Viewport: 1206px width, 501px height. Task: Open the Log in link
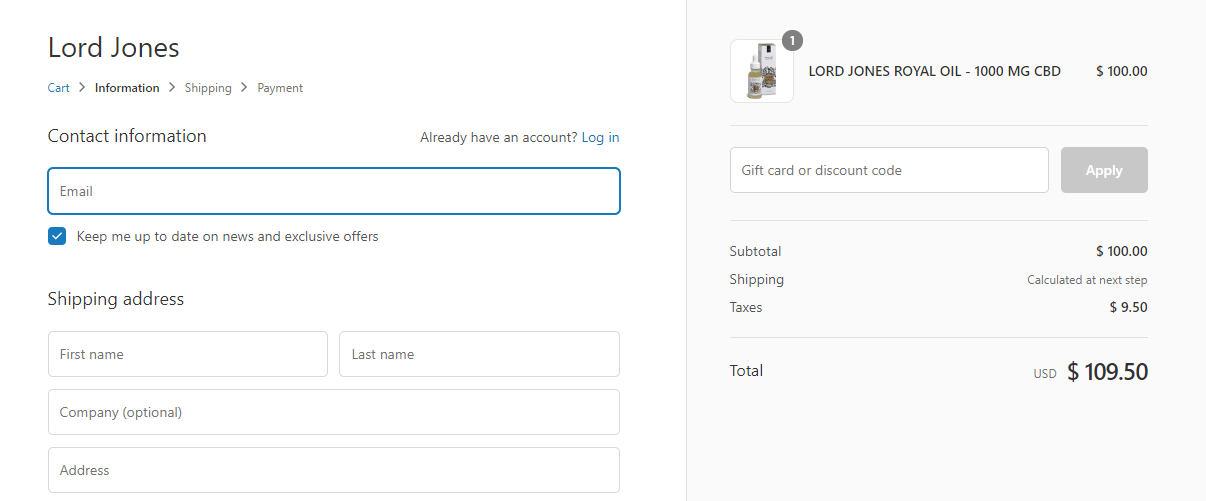coord(600,137)
